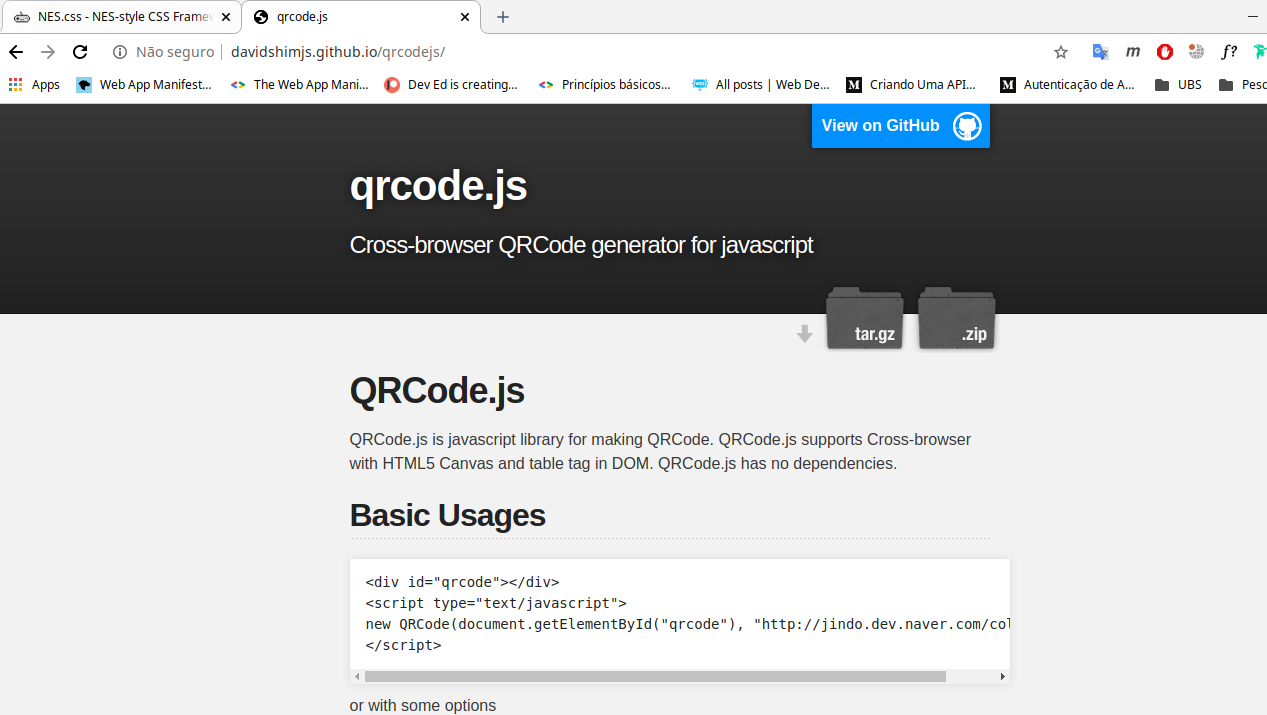Download the tar.gz archive
This screenshot has height=715, width=1267.
[x=865, y=318]
